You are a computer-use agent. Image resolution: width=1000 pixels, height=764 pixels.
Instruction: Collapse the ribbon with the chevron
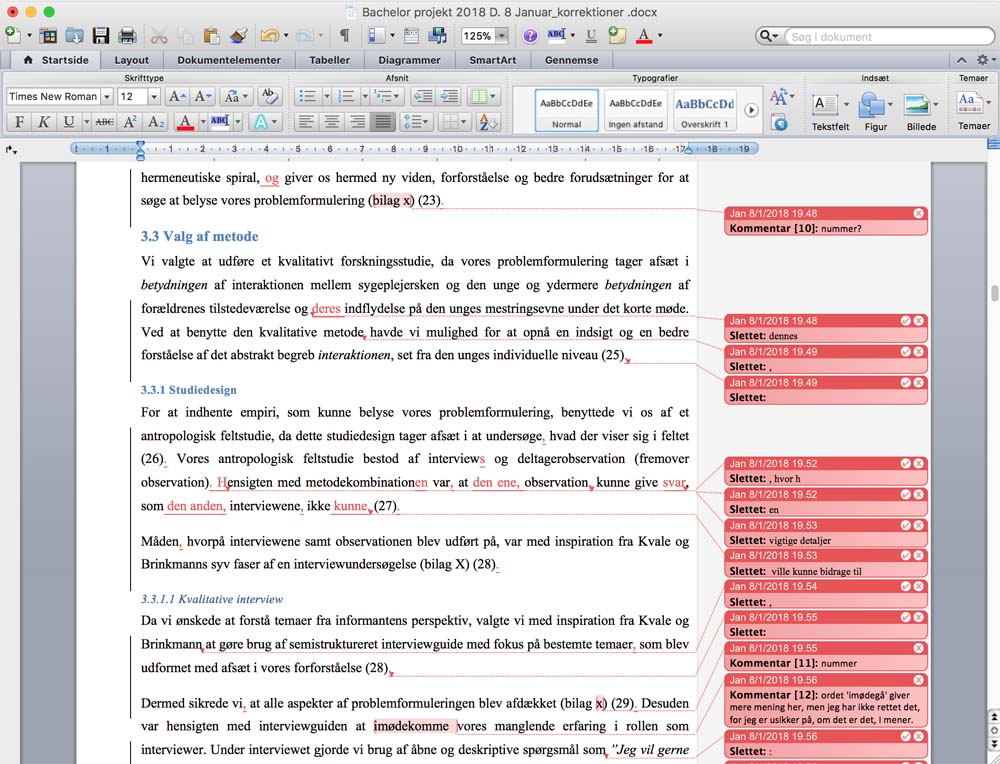click(x=962, y=60)
